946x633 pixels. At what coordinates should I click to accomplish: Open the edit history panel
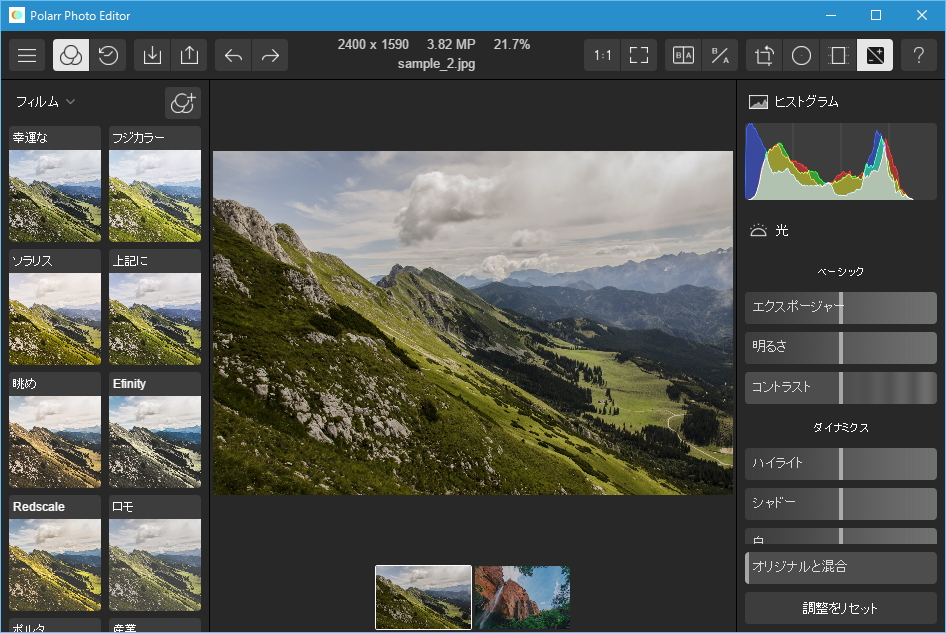(108, 56)
